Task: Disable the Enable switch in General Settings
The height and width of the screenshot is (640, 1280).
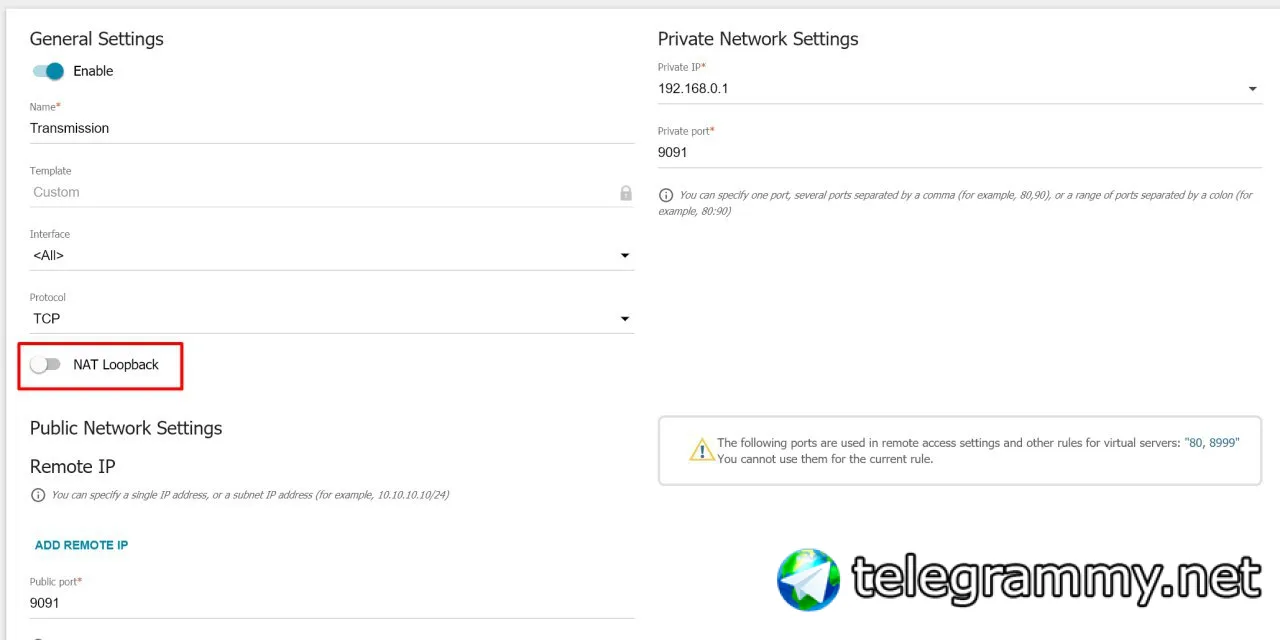Action: [47, 71]
